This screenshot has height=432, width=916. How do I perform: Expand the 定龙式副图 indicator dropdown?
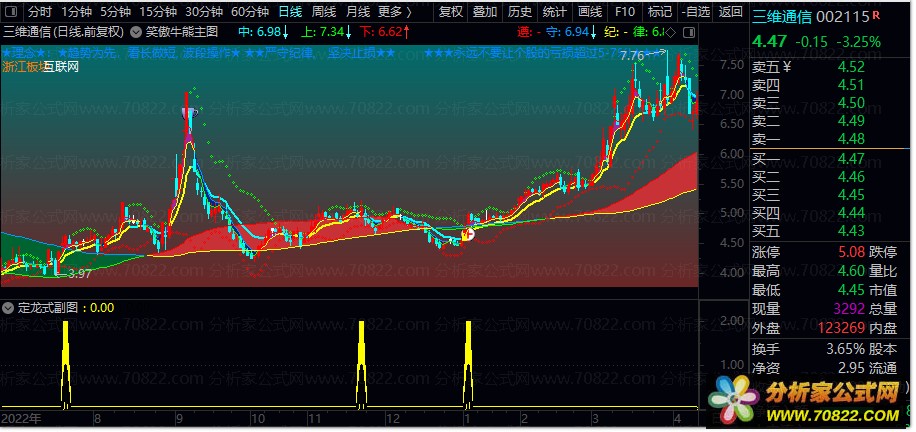click(8, 308)
